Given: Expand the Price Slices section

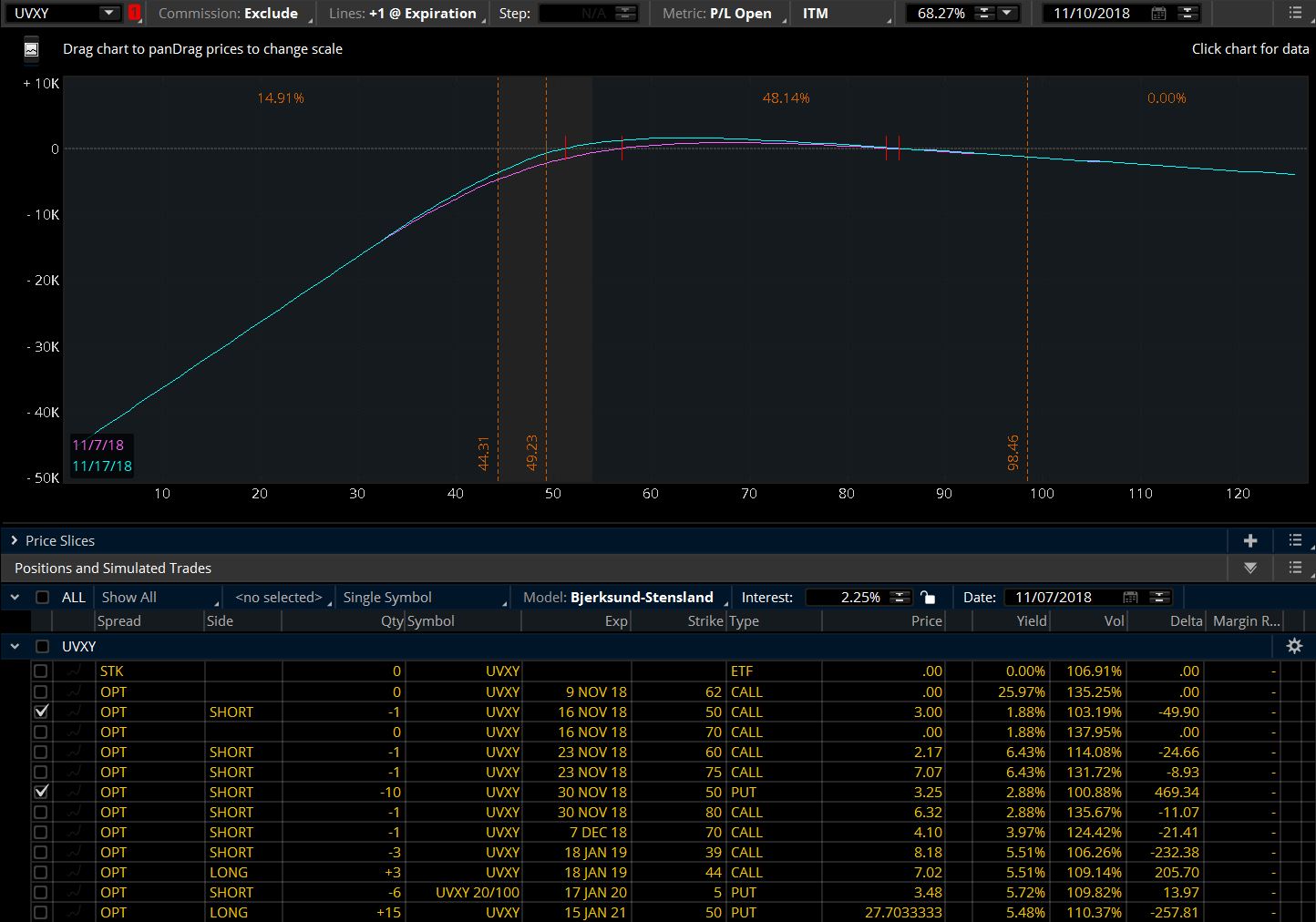Looking at the screenshot, I should coord(15,541).
